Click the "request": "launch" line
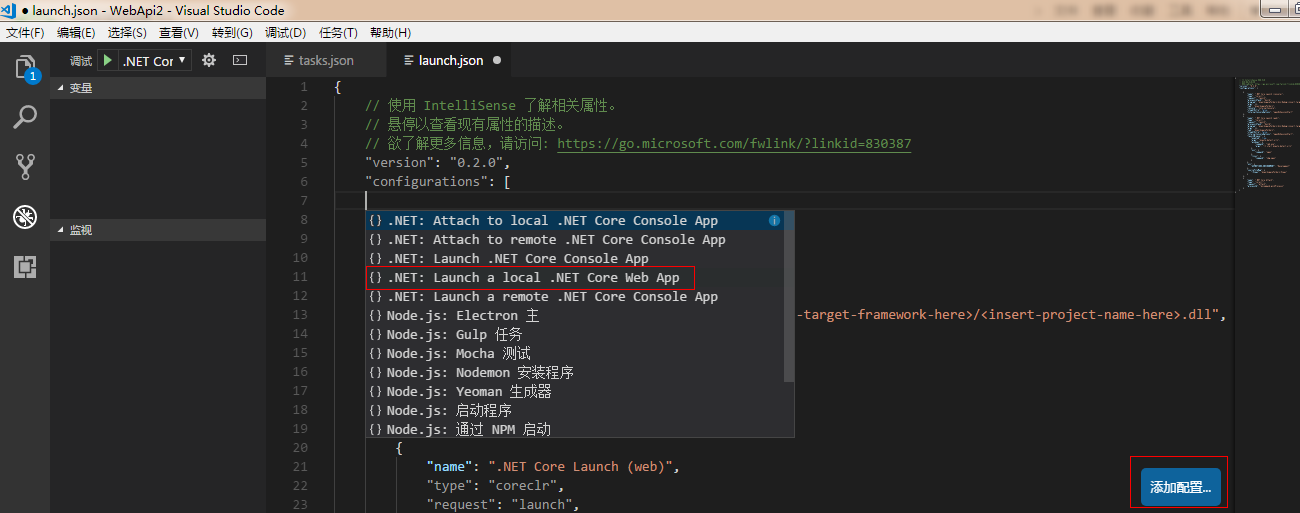The width and height of the screenshot is (1300, 513). tap(503, 504)
